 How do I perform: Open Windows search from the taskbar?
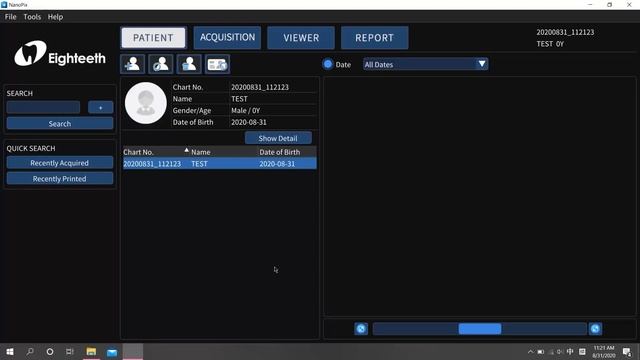click(30, 351)
